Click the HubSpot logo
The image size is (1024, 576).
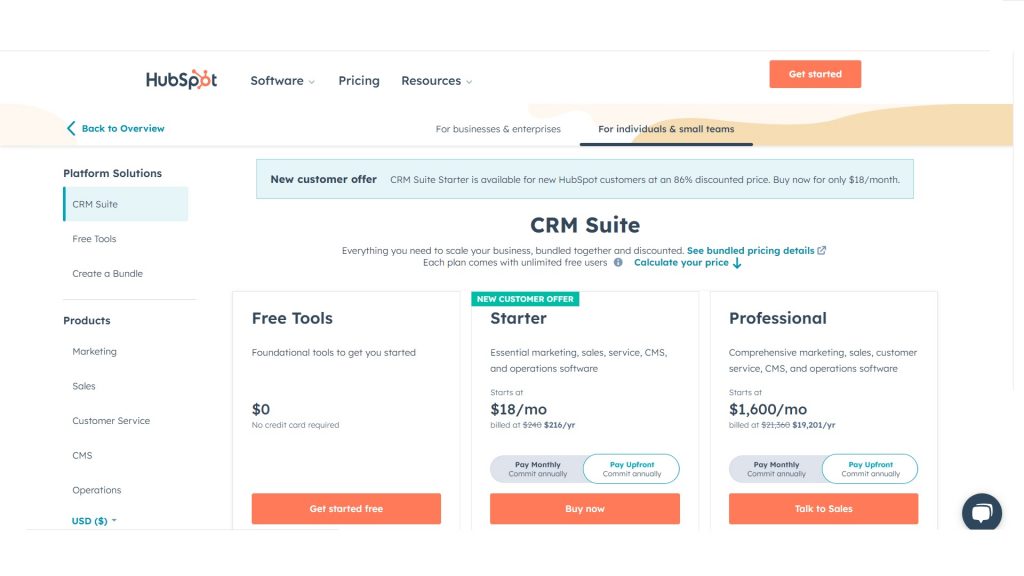(181, 80)
